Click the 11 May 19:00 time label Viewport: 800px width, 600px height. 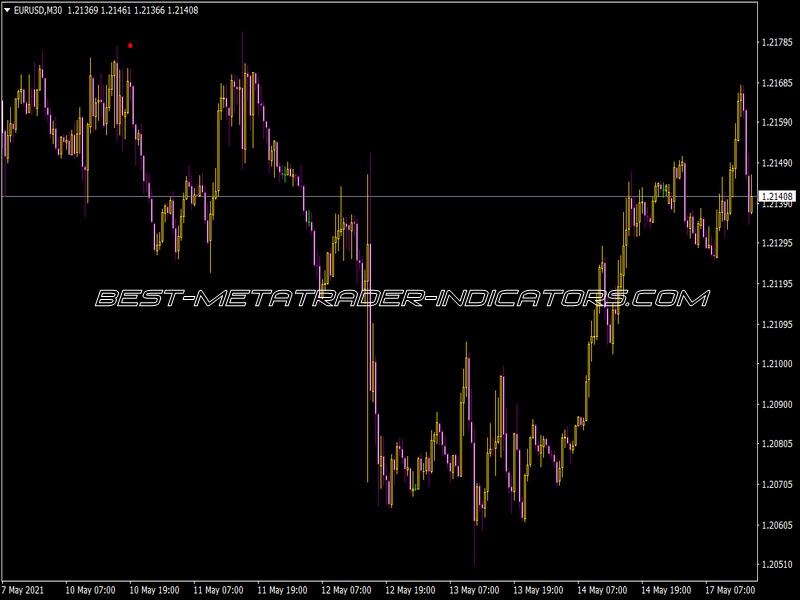[x=282, y=590]
